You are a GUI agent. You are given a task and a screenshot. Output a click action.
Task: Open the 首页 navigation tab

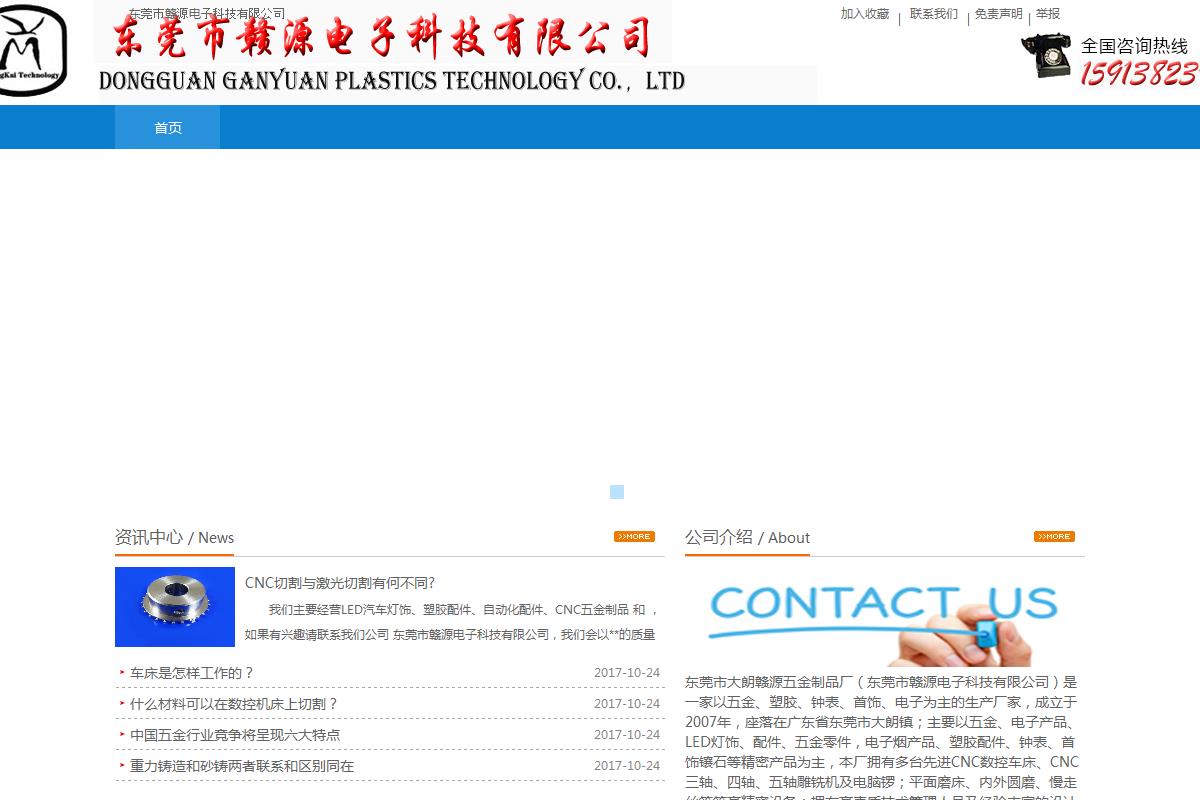(x=167, y=128)
